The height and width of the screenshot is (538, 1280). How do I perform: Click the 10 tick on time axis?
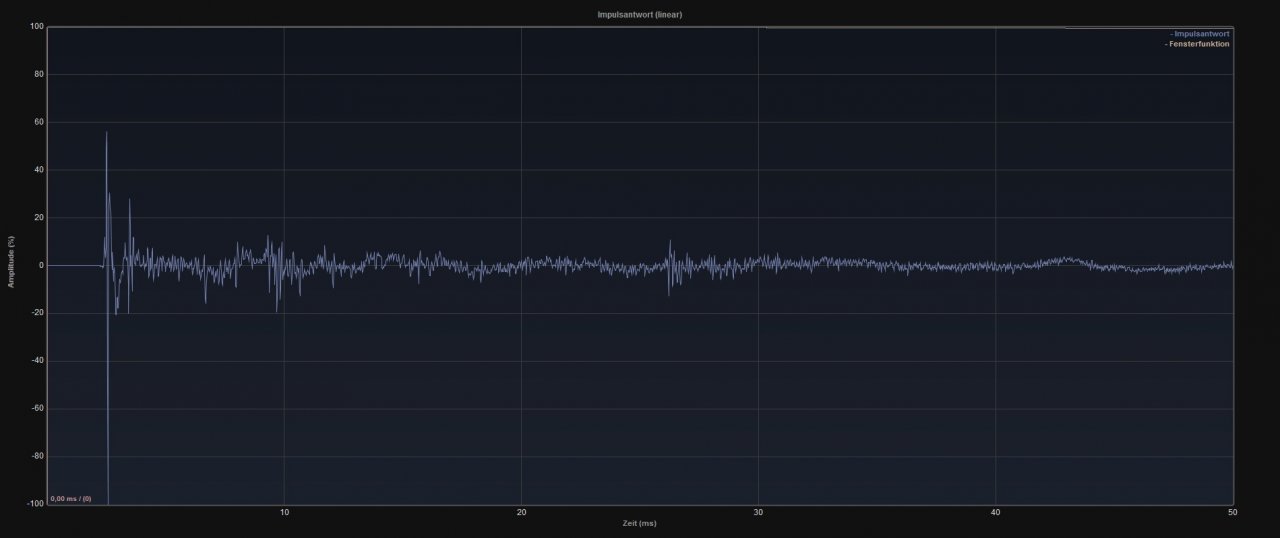point(285,513)
